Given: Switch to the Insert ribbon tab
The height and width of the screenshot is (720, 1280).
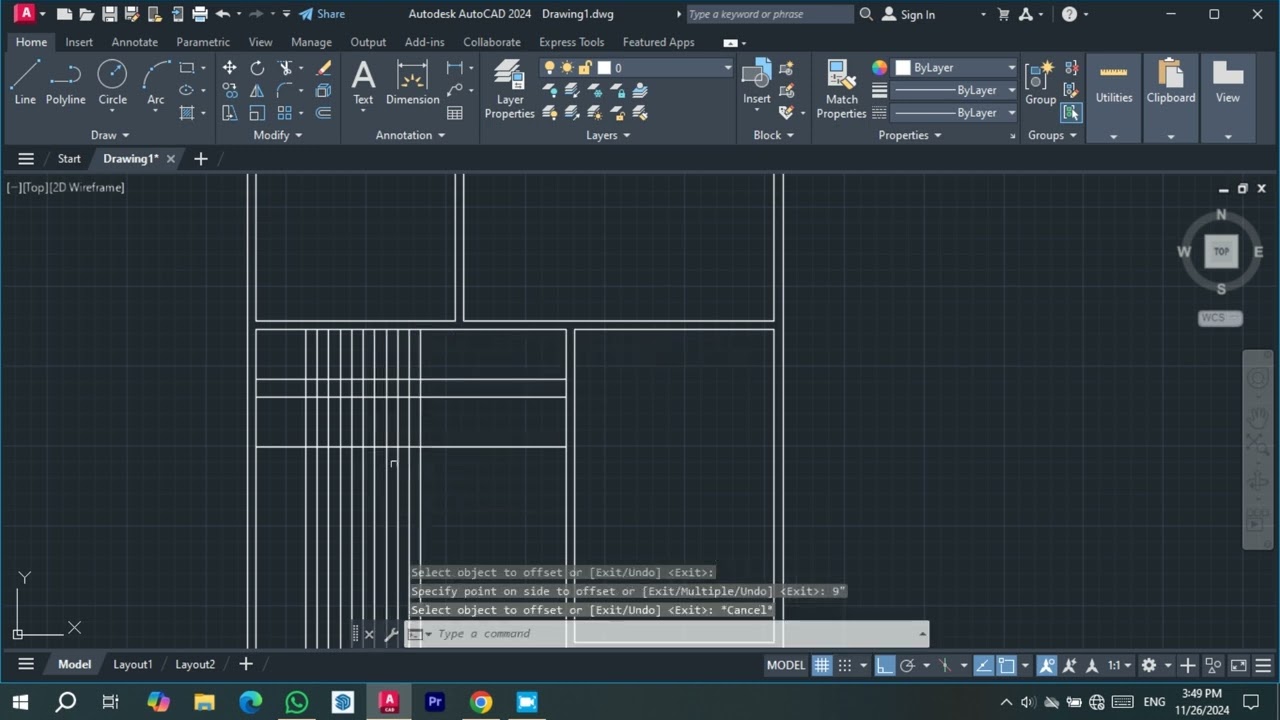Looking at the screenshot, I should coord(79,42).
